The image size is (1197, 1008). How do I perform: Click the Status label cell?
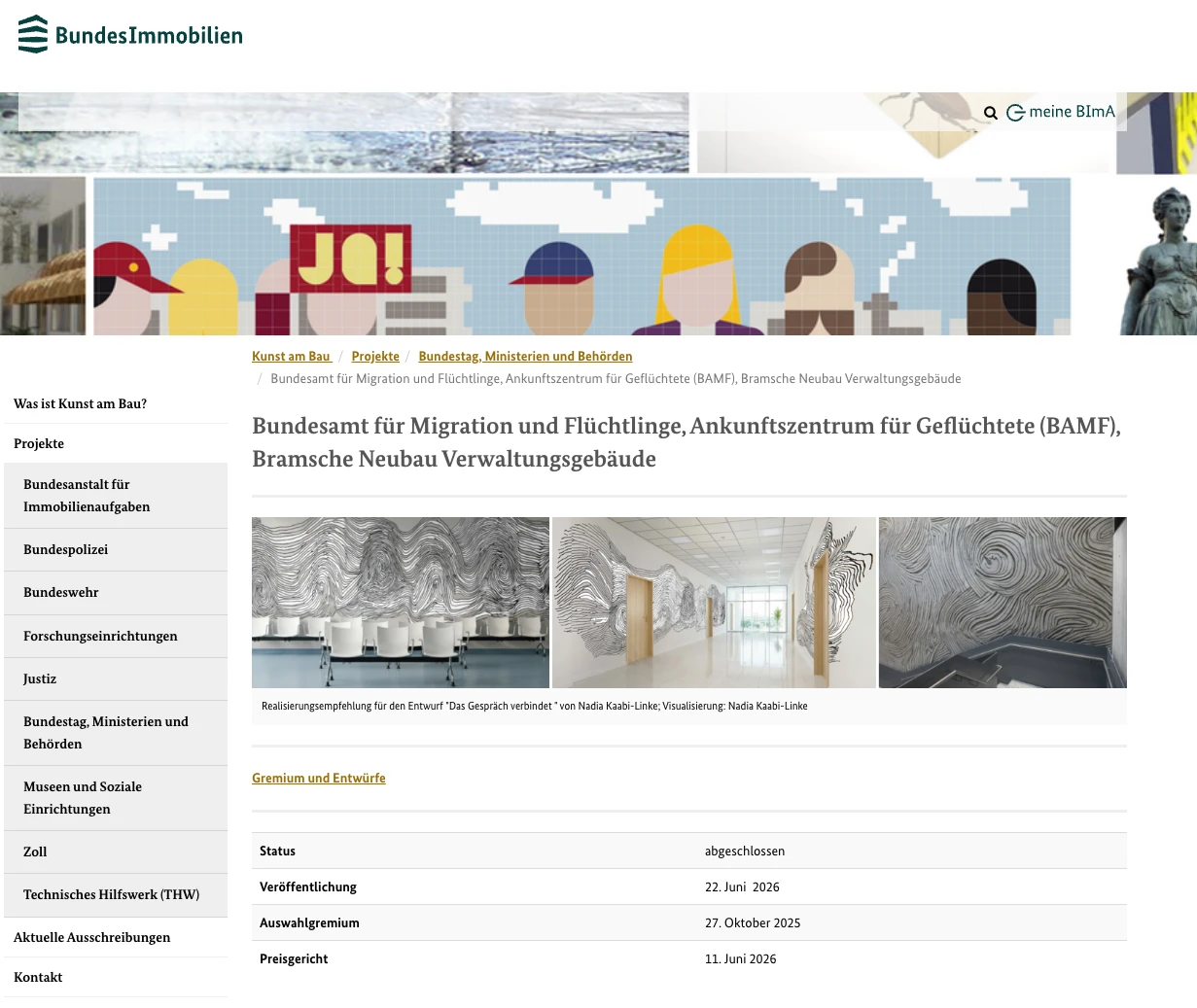(x=475, y=851)
